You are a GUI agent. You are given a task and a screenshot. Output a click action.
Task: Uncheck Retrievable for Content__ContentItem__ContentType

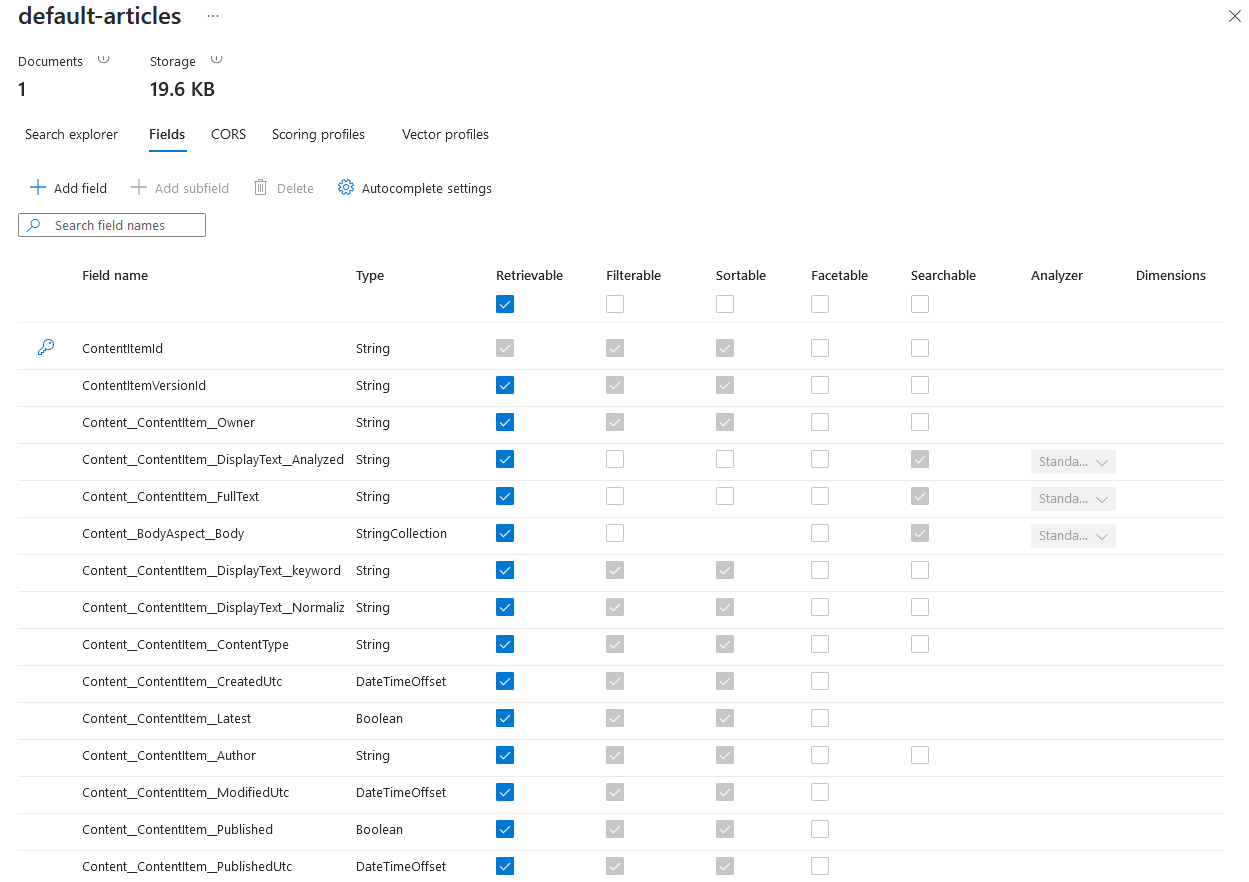pos(505,644)
